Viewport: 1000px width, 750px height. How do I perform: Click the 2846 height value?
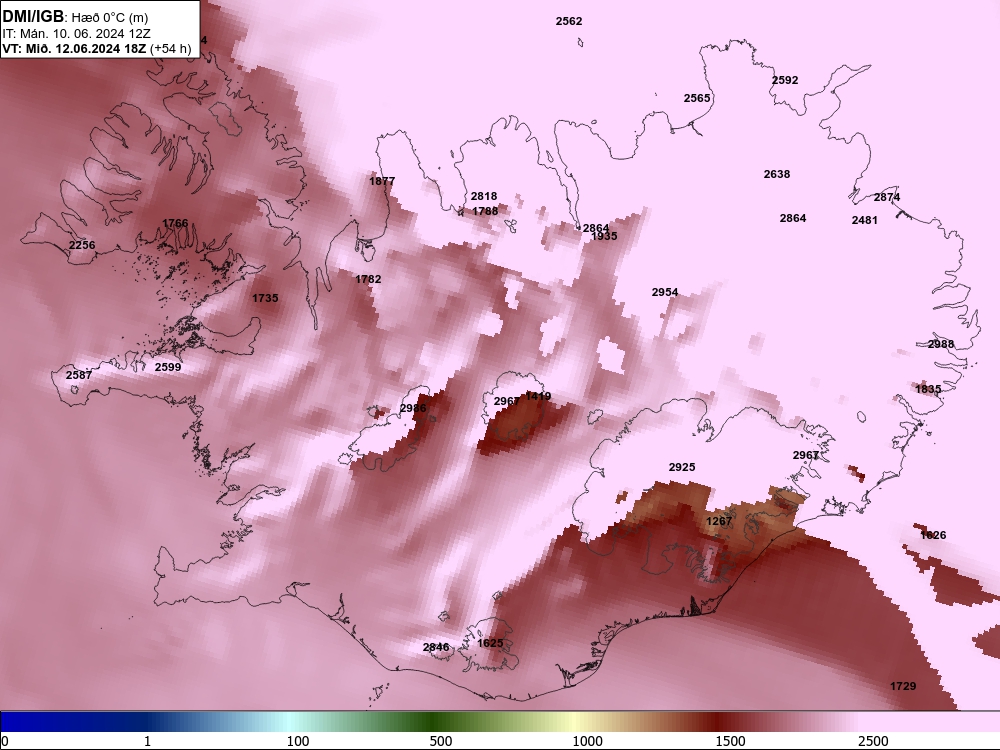click(x=436, y=647)
